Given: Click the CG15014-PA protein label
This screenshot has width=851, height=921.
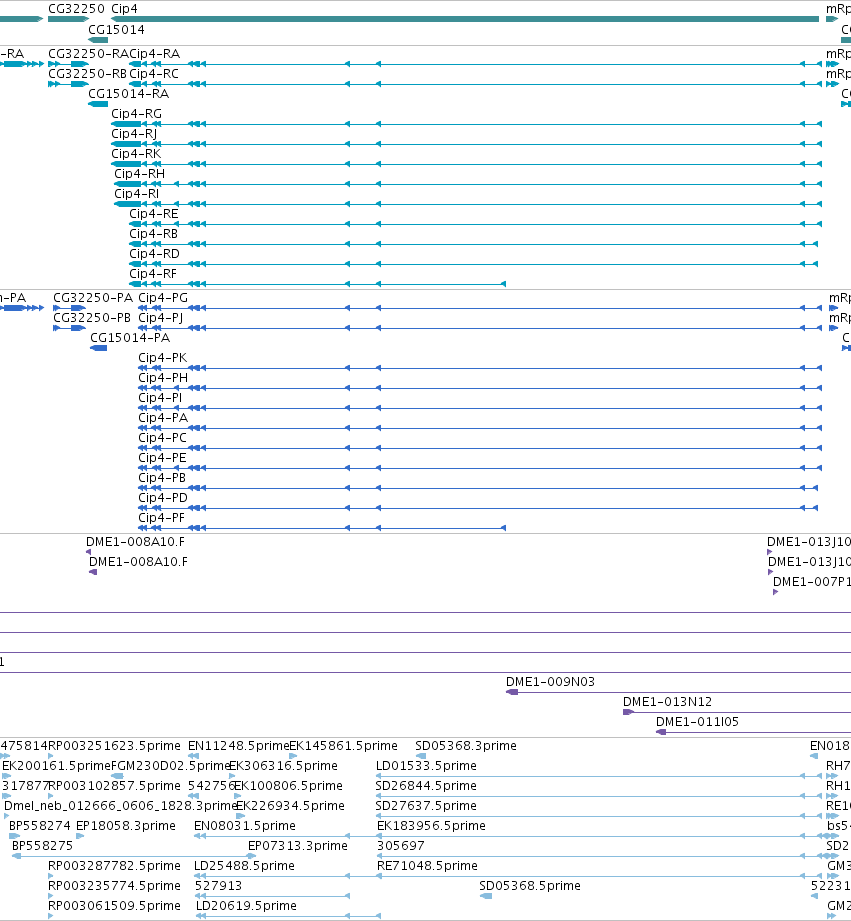Looking at the screenshot, I should 130,338.
